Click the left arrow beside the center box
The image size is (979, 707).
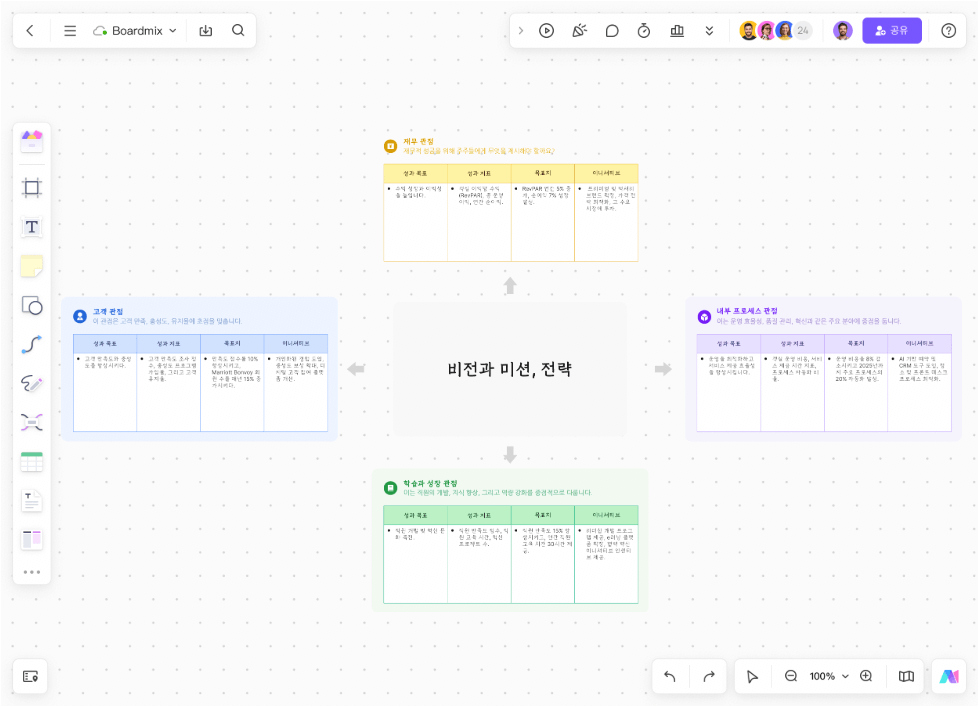[356, 369]
